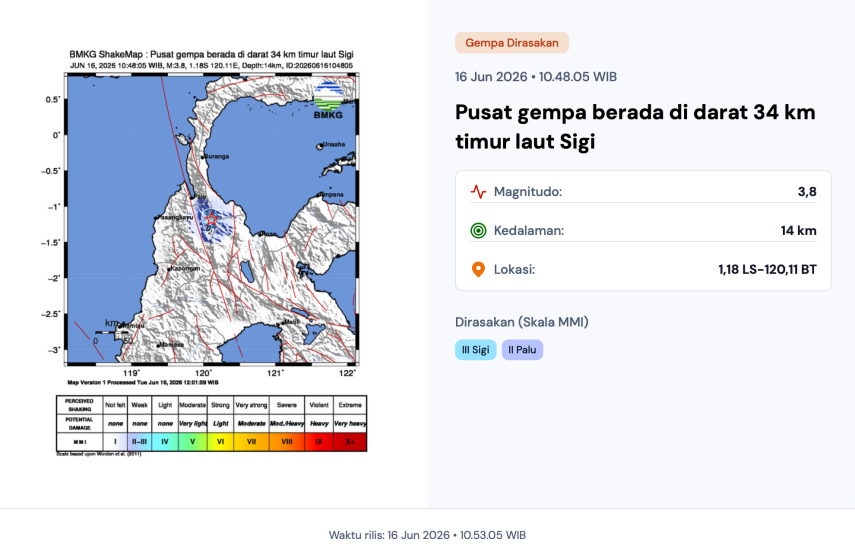Click the "PERCEIVED SHAKING" legend row label

coord(80,405)
